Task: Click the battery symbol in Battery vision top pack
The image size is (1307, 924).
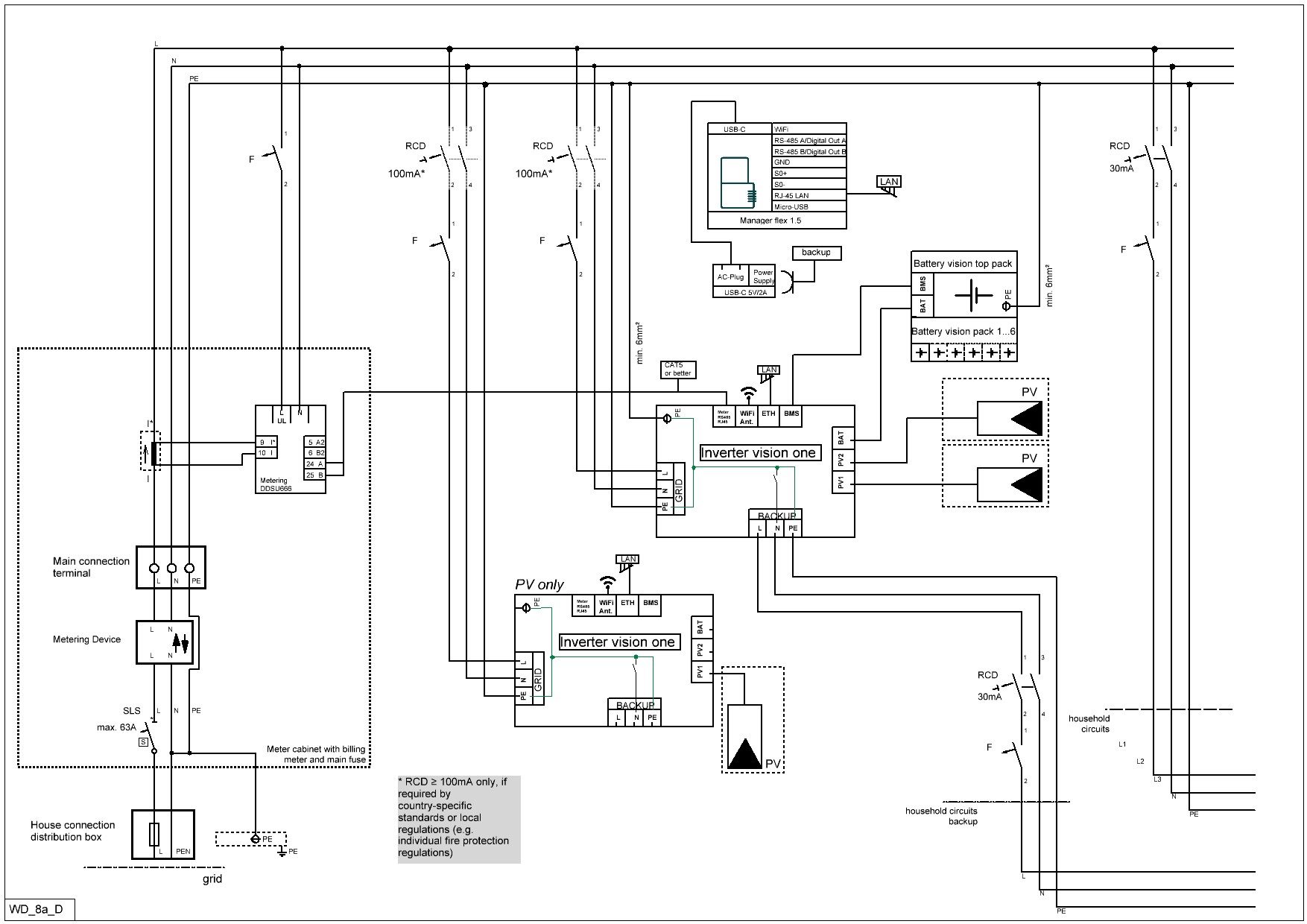Action: pyautogui.click(x=973, y=296)
